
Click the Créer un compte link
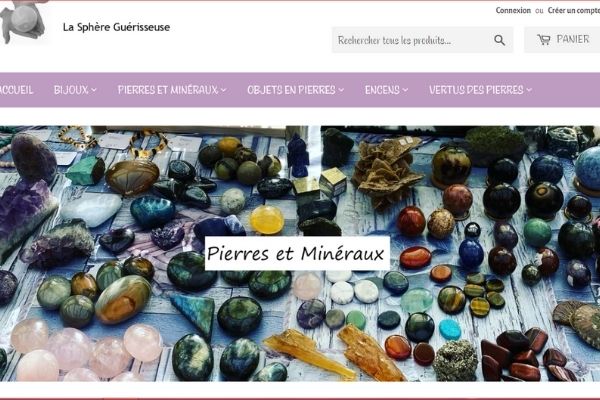(574, 10)
